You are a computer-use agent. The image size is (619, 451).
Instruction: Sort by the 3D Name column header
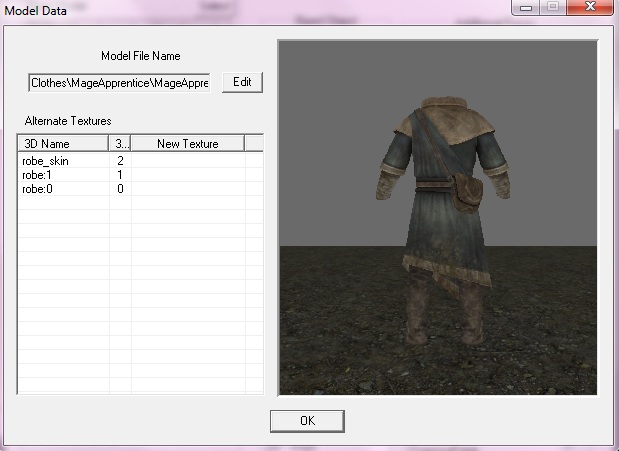pyautogui.click(x=63, y=143)
